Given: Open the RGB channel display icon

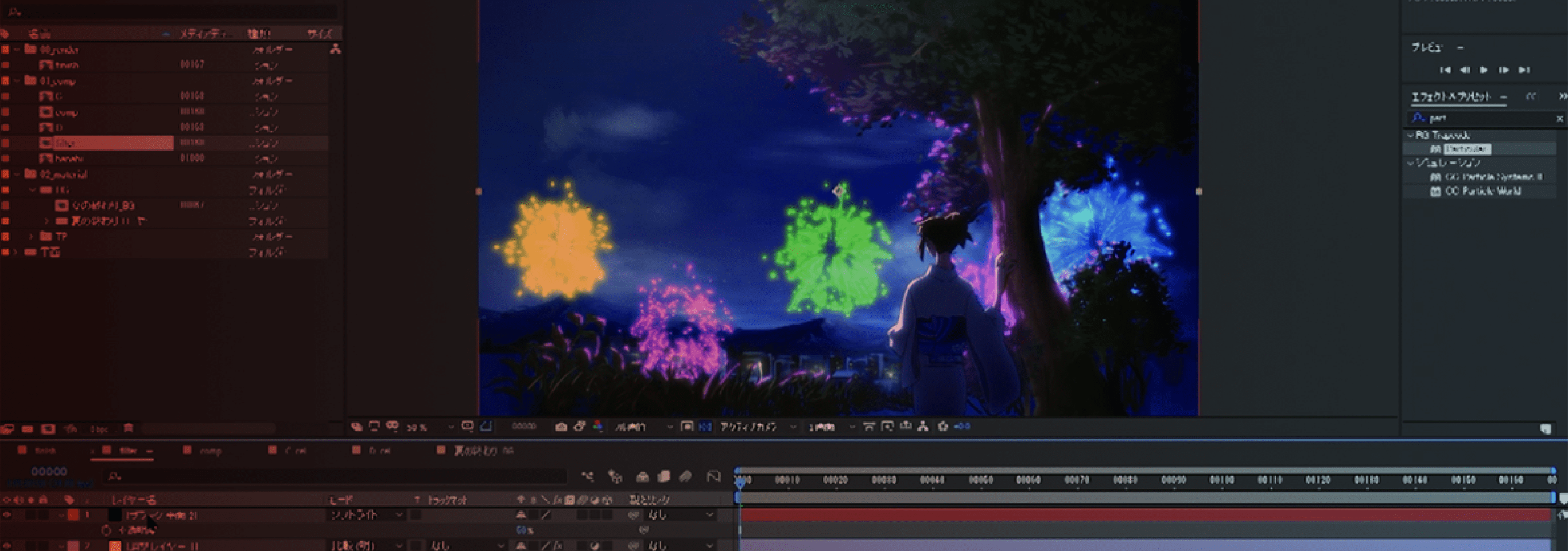Looking at the screenshot, I should coord(597,427).
